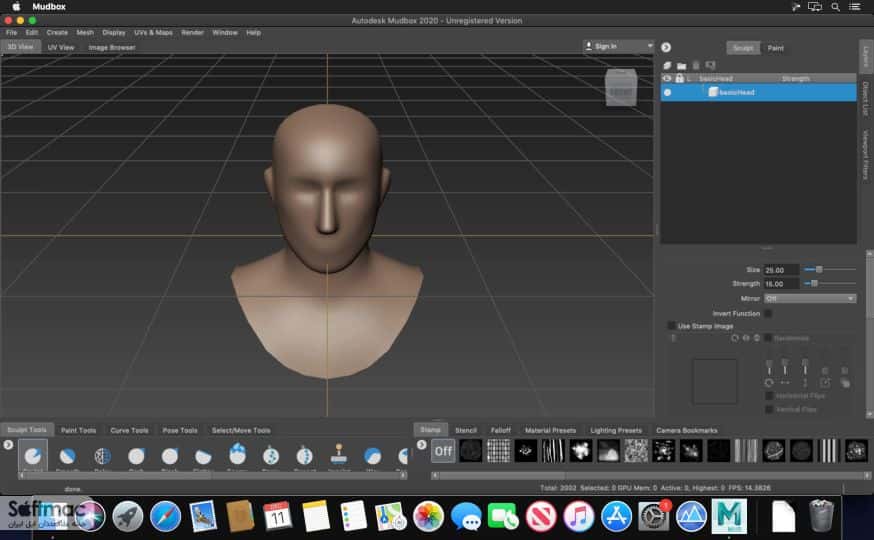Select the Grab sculpt tool
Screen dimensions: 874x540
point(136,456)
